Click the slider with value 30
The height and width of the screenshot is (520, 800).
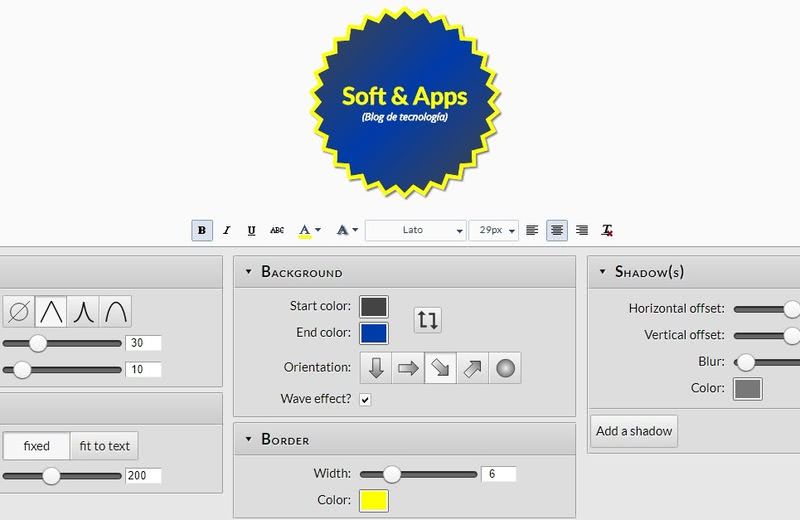tap(62, 343)
